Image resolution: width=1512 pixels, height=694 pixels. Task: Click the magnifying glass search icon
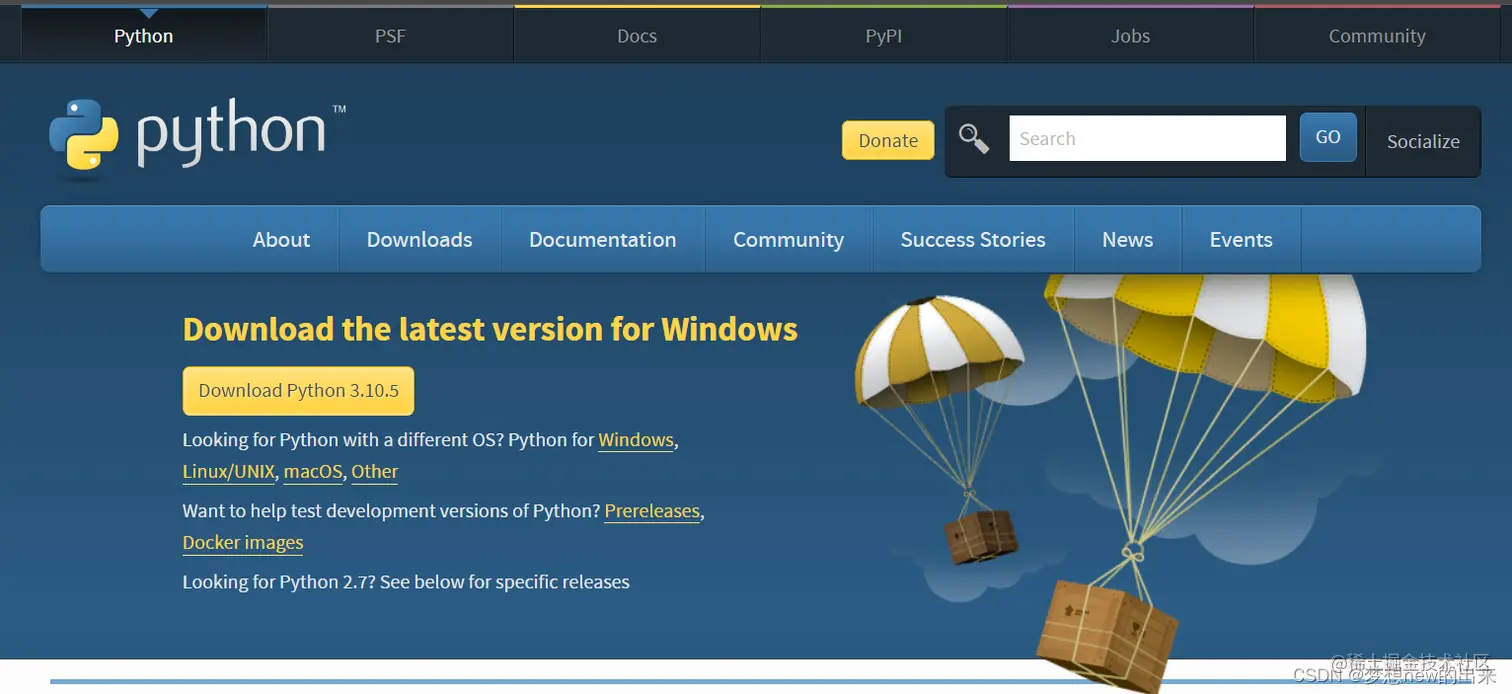(x=974, y=139)
